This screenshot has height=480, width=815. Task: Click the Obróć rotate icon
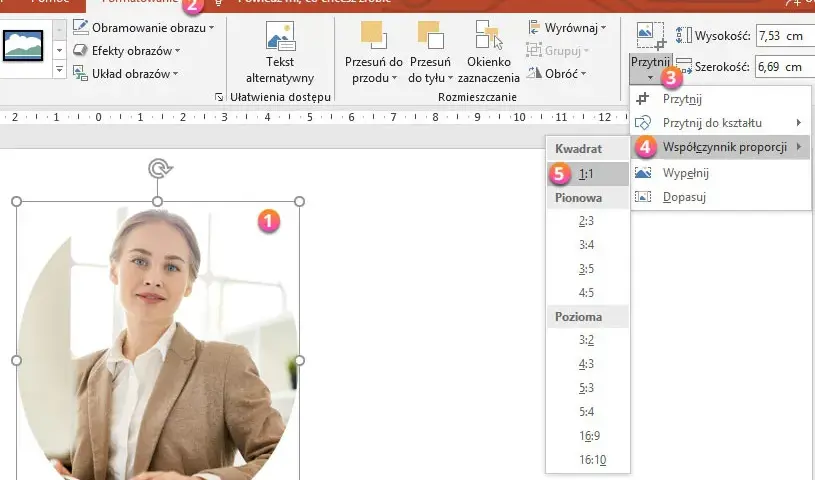(534, 73)
